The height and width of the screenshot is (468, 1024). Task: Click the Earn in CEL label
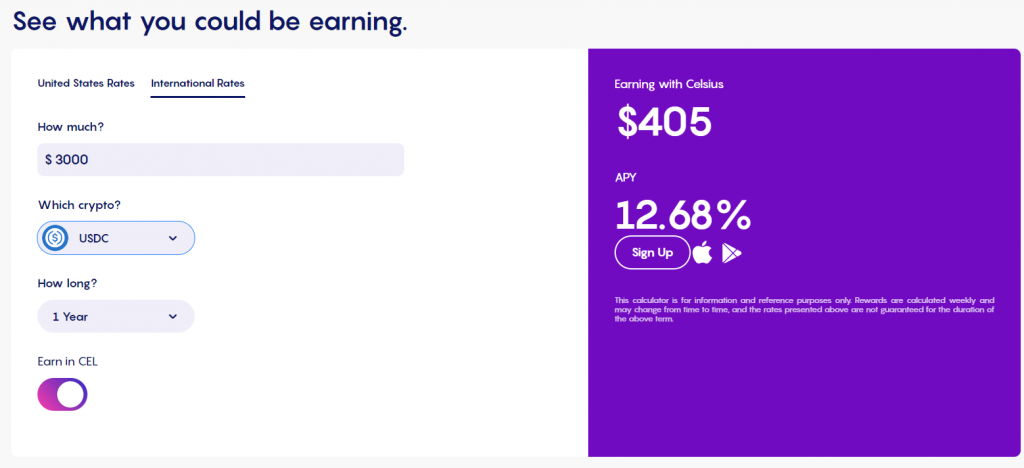coord(68,362)
